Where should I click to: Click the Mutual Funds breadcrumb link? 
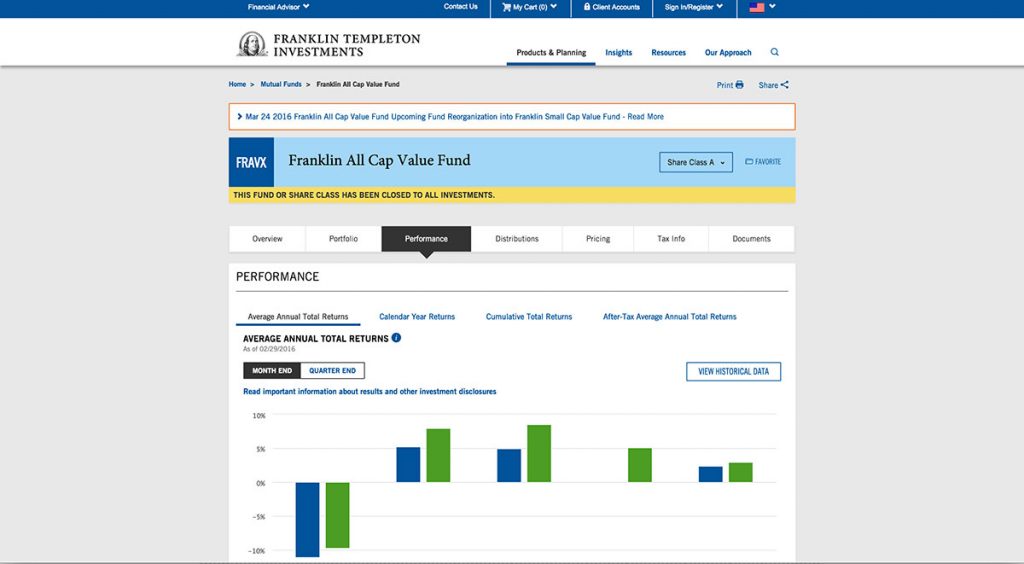click(281, 84)
